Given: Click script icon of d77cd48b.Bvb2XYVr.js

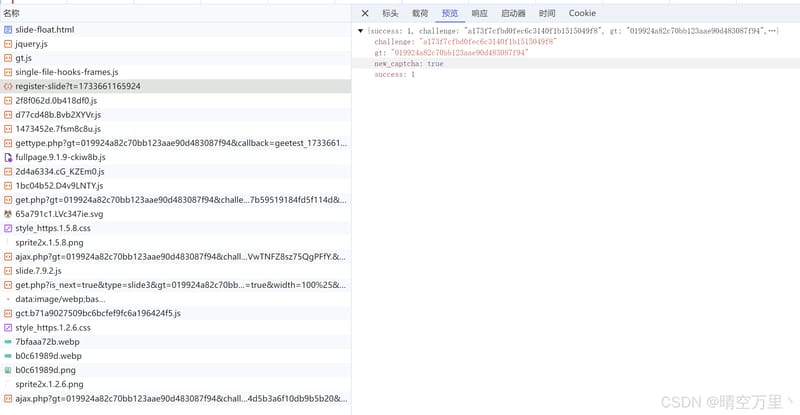Looking at the screenshot, I should point(8,115).
